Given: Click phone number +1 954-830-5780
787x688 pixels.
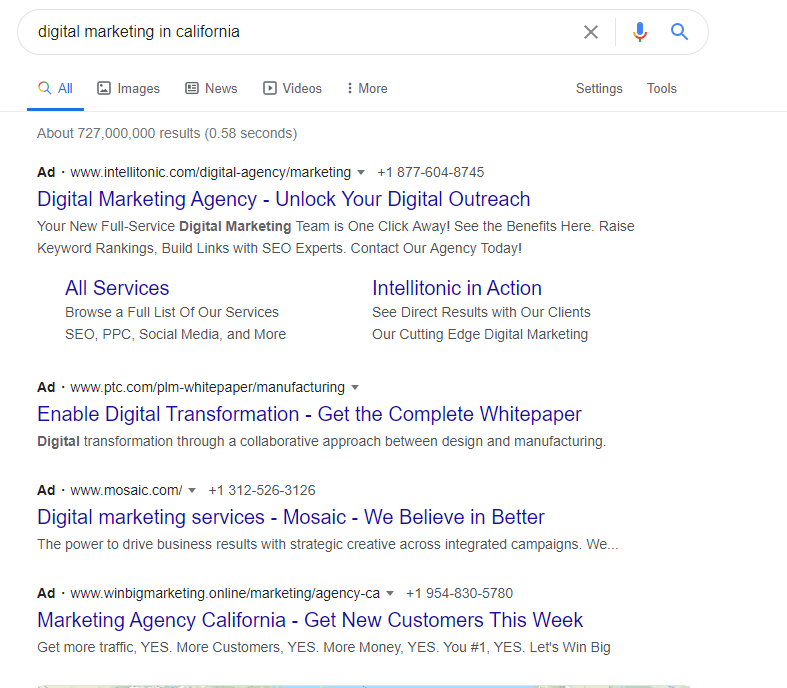Looking at the screenshot, I should pyautogui.click(x=459, y=593).
